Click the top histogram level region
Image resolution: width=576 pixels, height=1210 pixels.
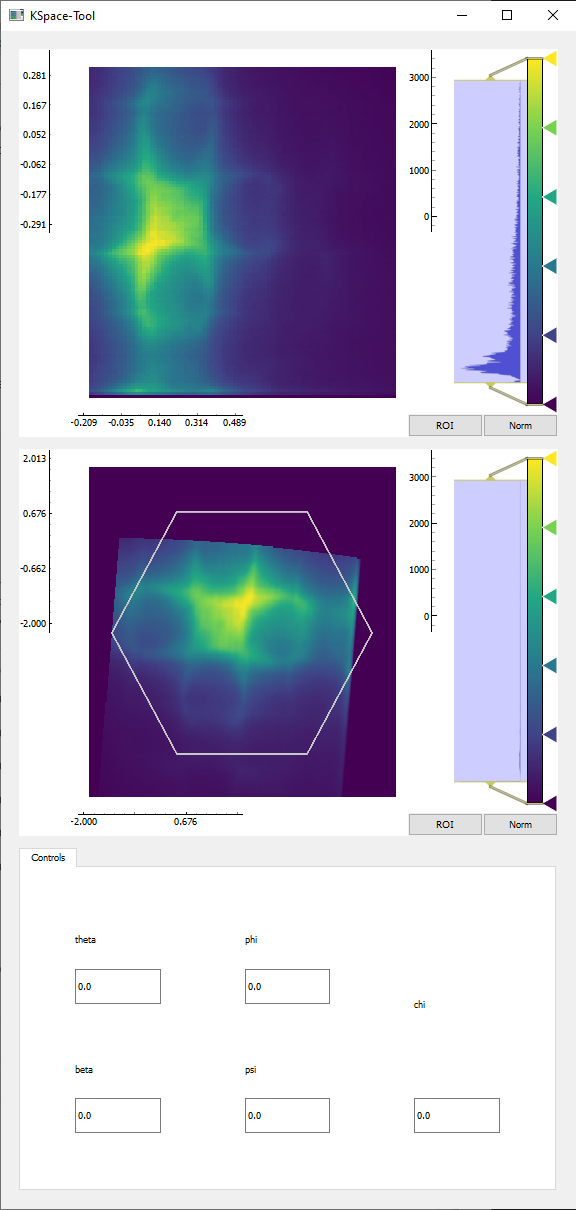pyautogui.click(x=488, y=231)
